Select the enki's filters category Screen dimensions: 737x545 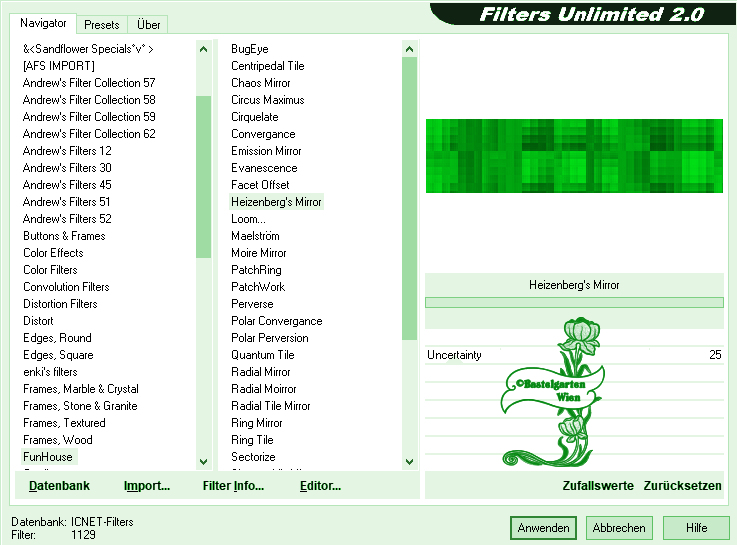(50, 372)
